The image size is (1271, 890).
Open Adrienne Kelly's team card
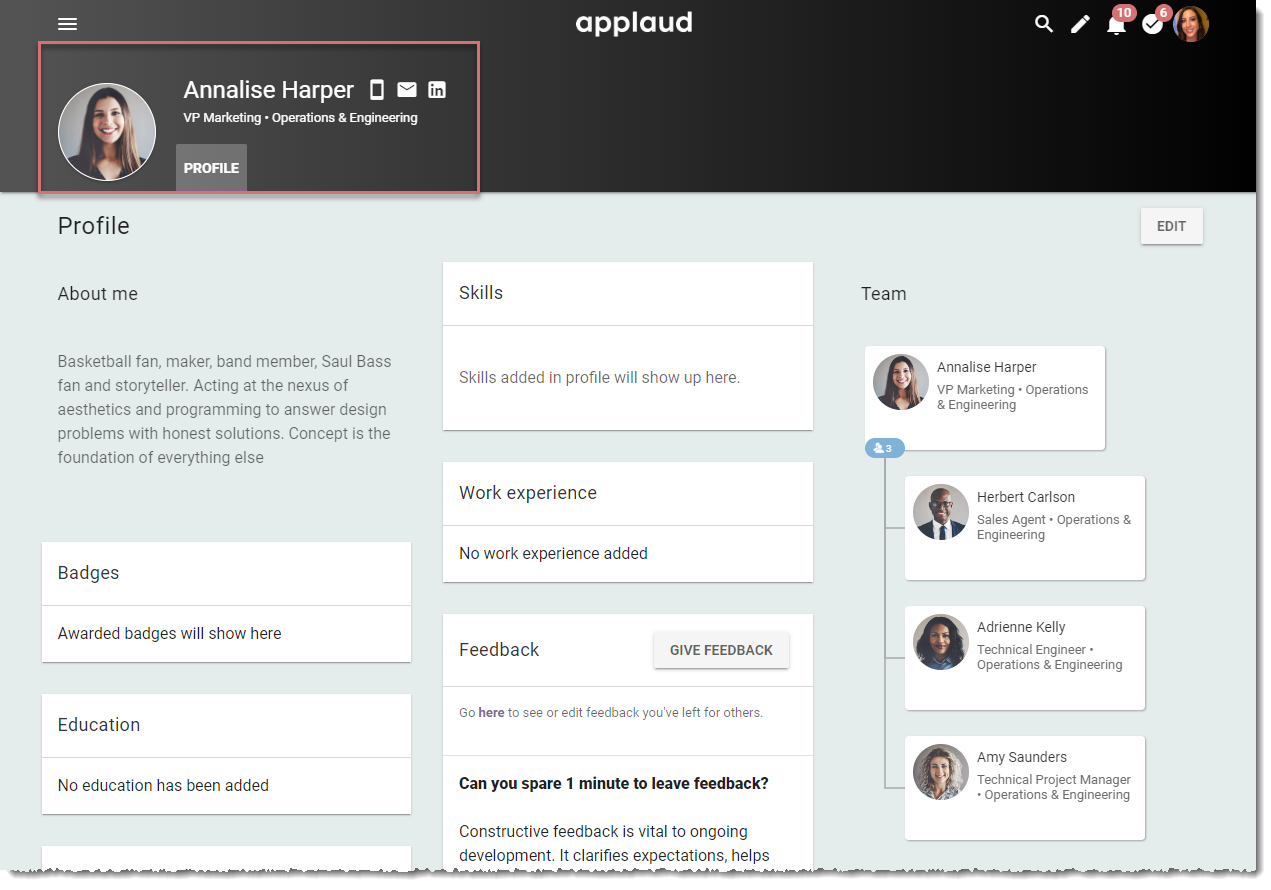[1025, 658]
